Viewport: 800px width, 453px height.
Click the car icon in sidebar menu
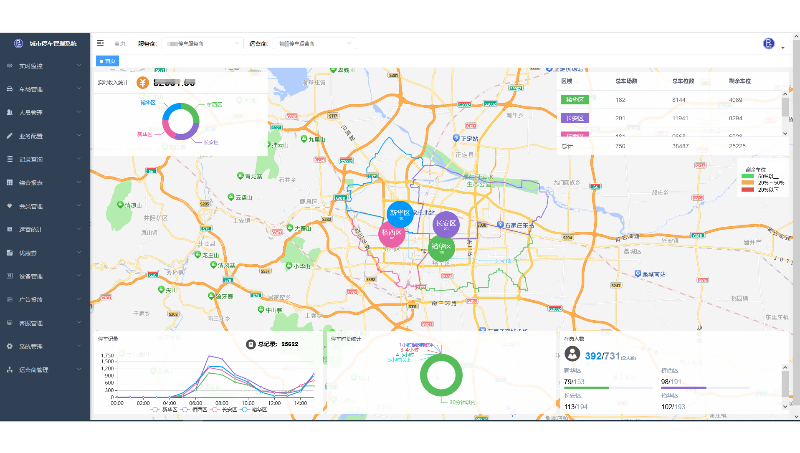coord(10,89)
